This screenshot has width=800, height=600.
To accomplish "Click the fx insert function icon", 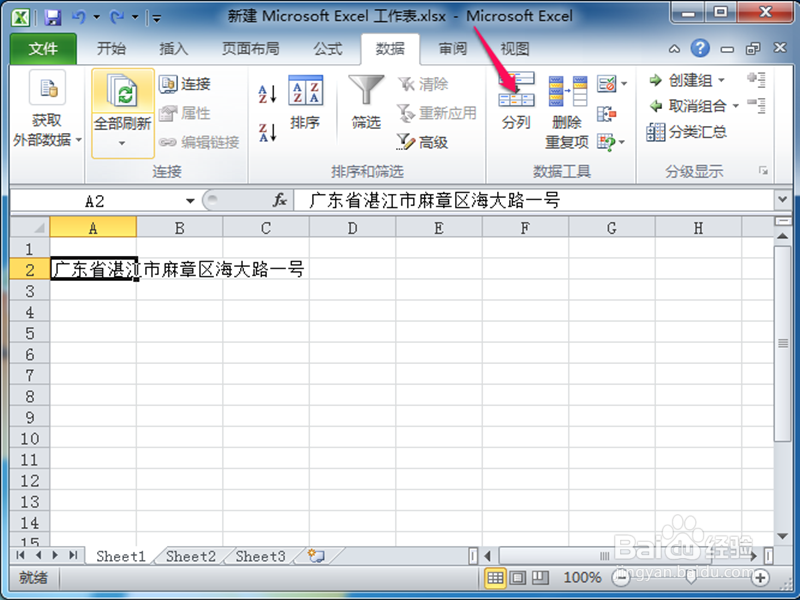I will coord(279,200).
